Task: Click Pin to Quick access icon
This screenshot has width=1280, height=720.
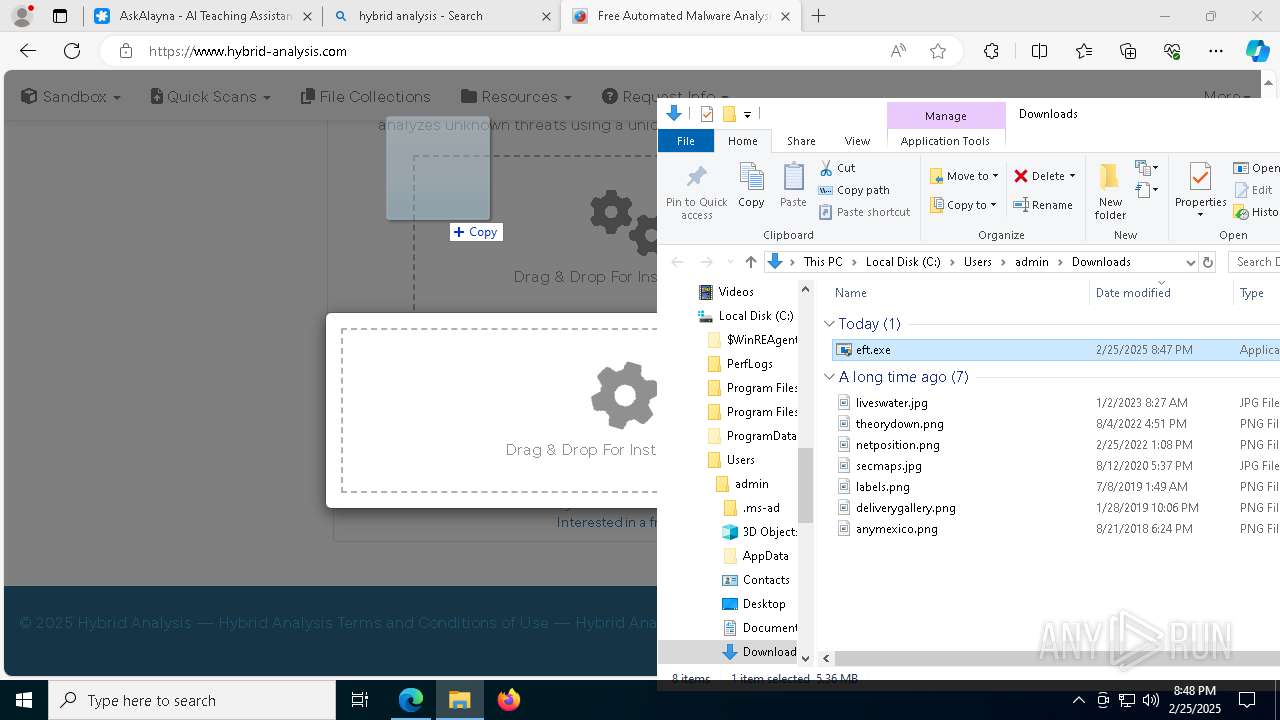Action: coord(697,192)
